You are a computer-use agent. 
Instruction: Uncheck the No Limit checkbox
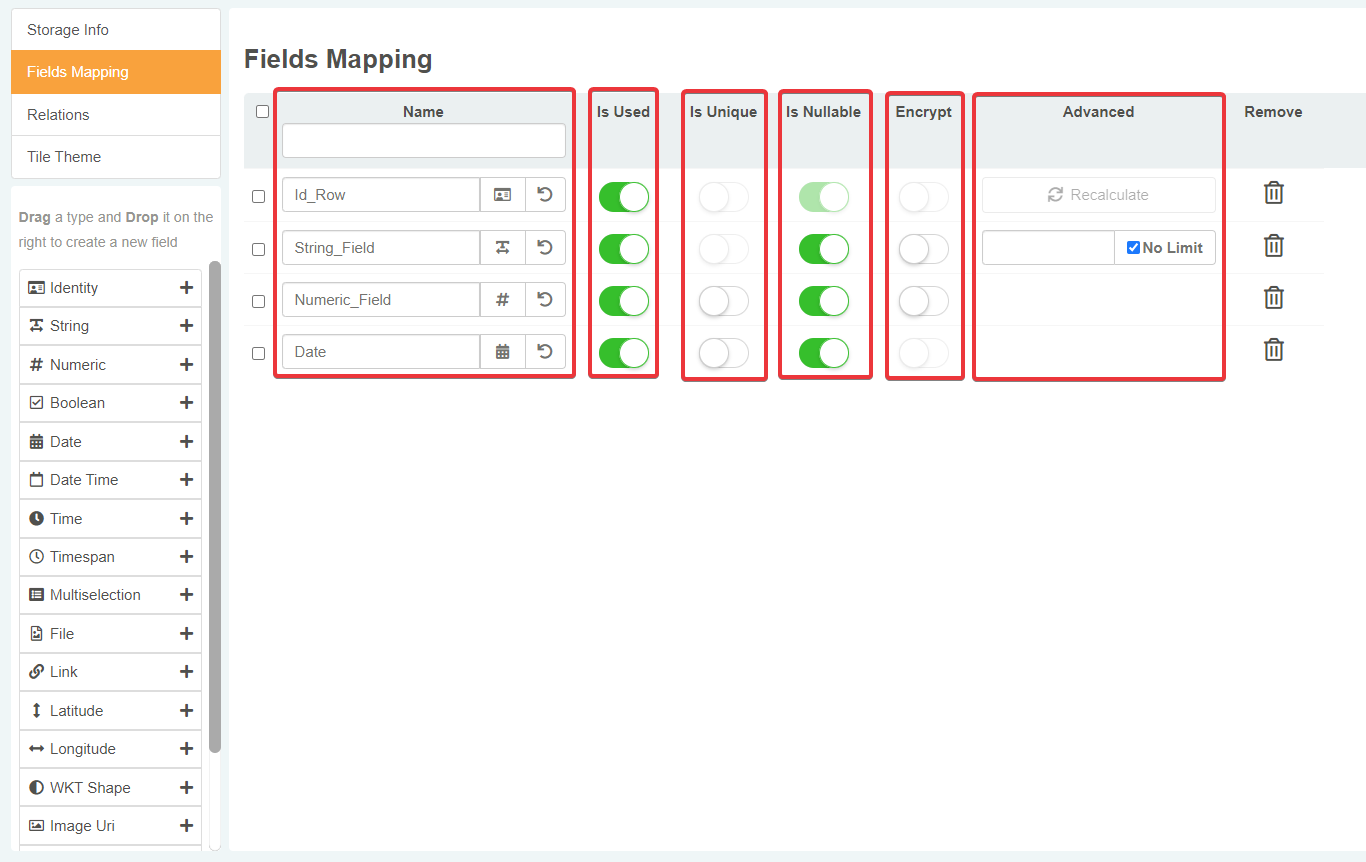click(1133, 248)
